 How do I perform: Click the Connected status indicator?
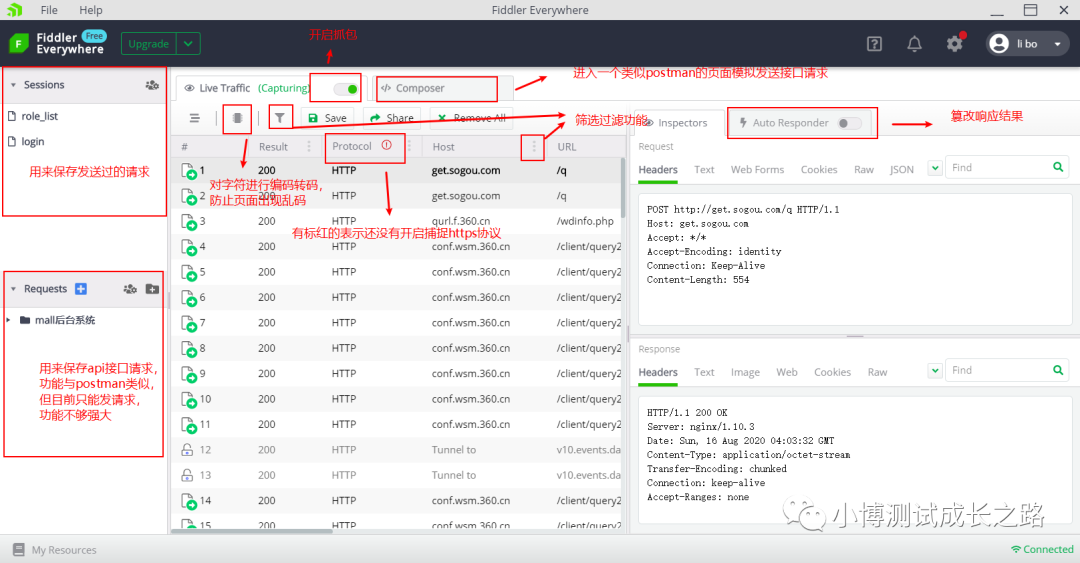click(x=1041, y=549)
